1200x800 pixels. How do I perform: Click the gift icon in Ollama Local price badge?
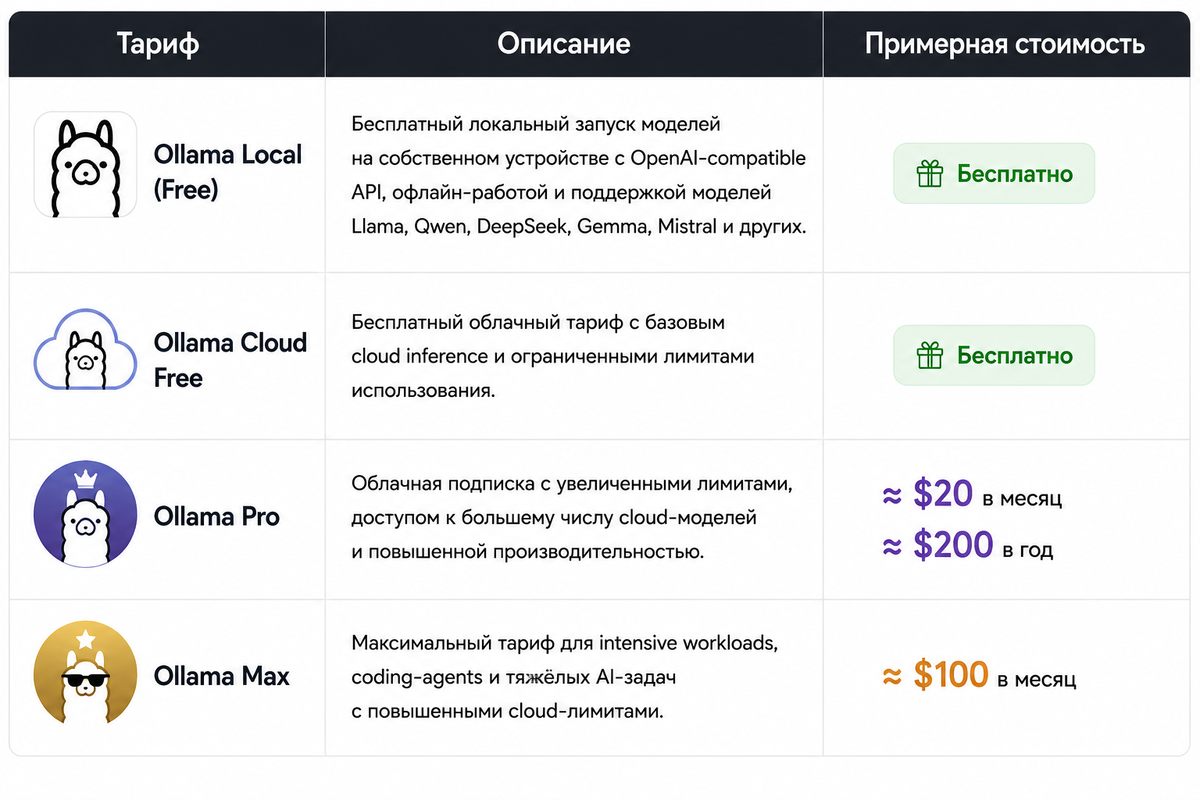coord(930,174)
